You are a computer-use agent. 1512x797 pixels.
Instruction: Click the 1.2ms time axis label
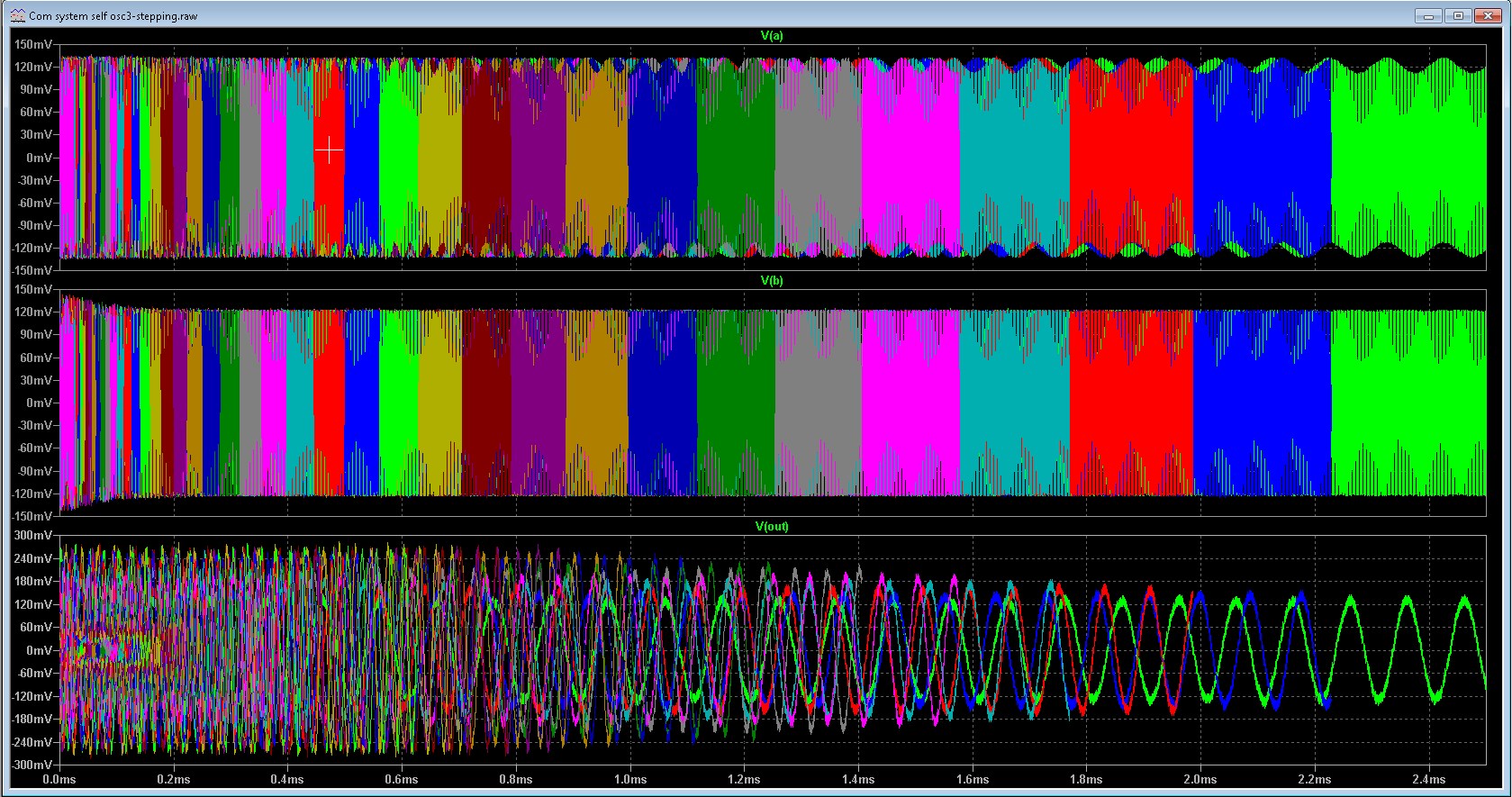tap(744, 780)
